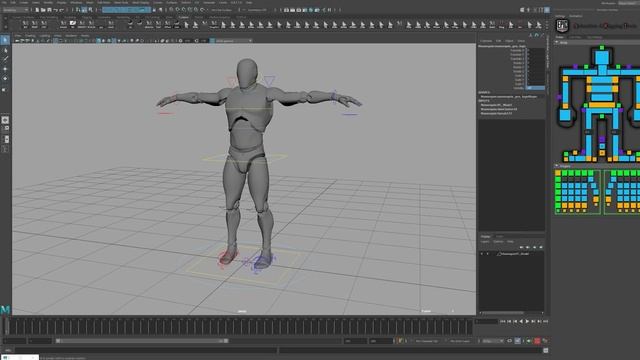Image resolution: width=640 pixels, height=360 pixels.
Task: Play animation forward
Action: pyautogui.click(x=527, y=322)
